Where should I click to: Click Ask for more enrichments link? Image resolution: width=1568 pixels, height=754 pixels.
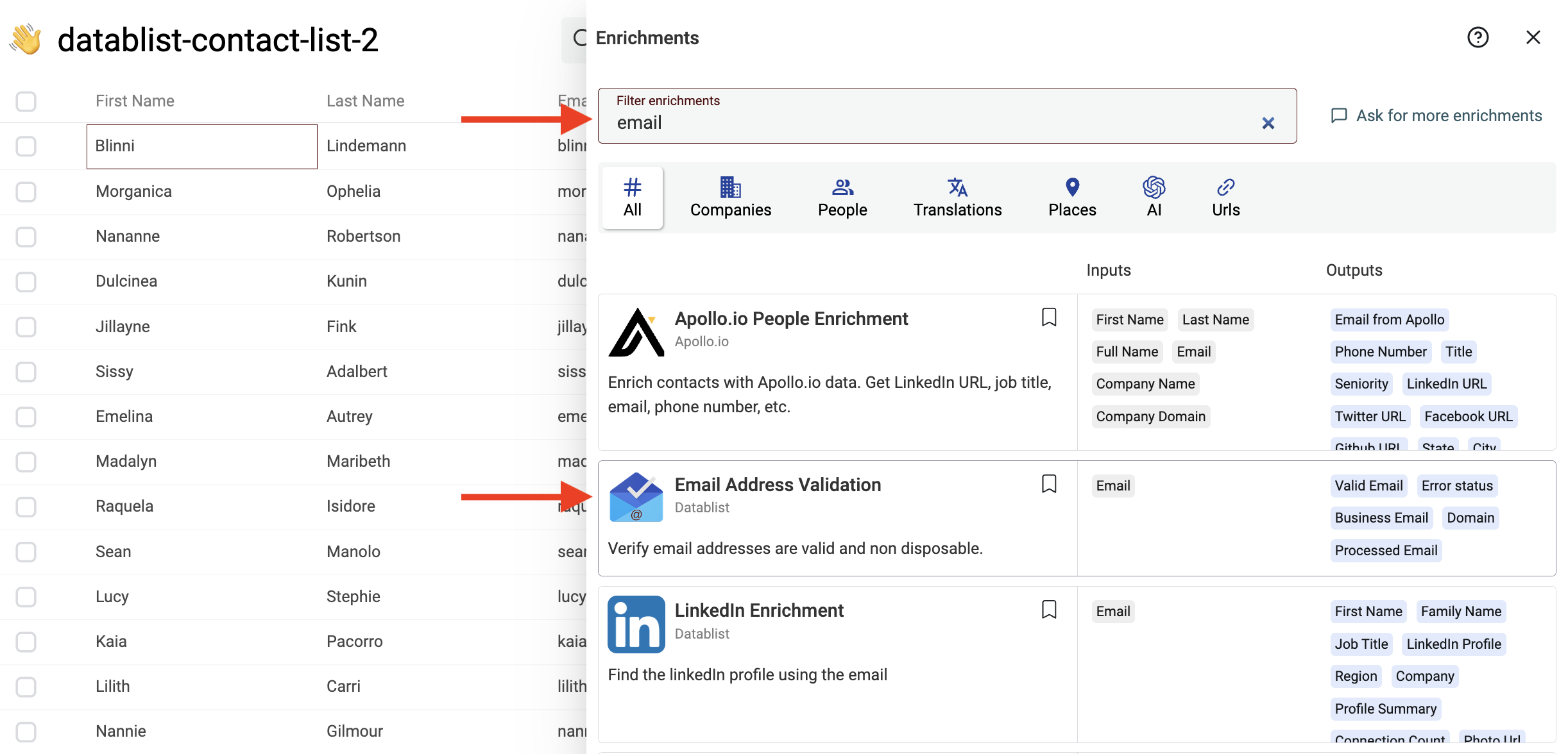tap(1450, 115)
